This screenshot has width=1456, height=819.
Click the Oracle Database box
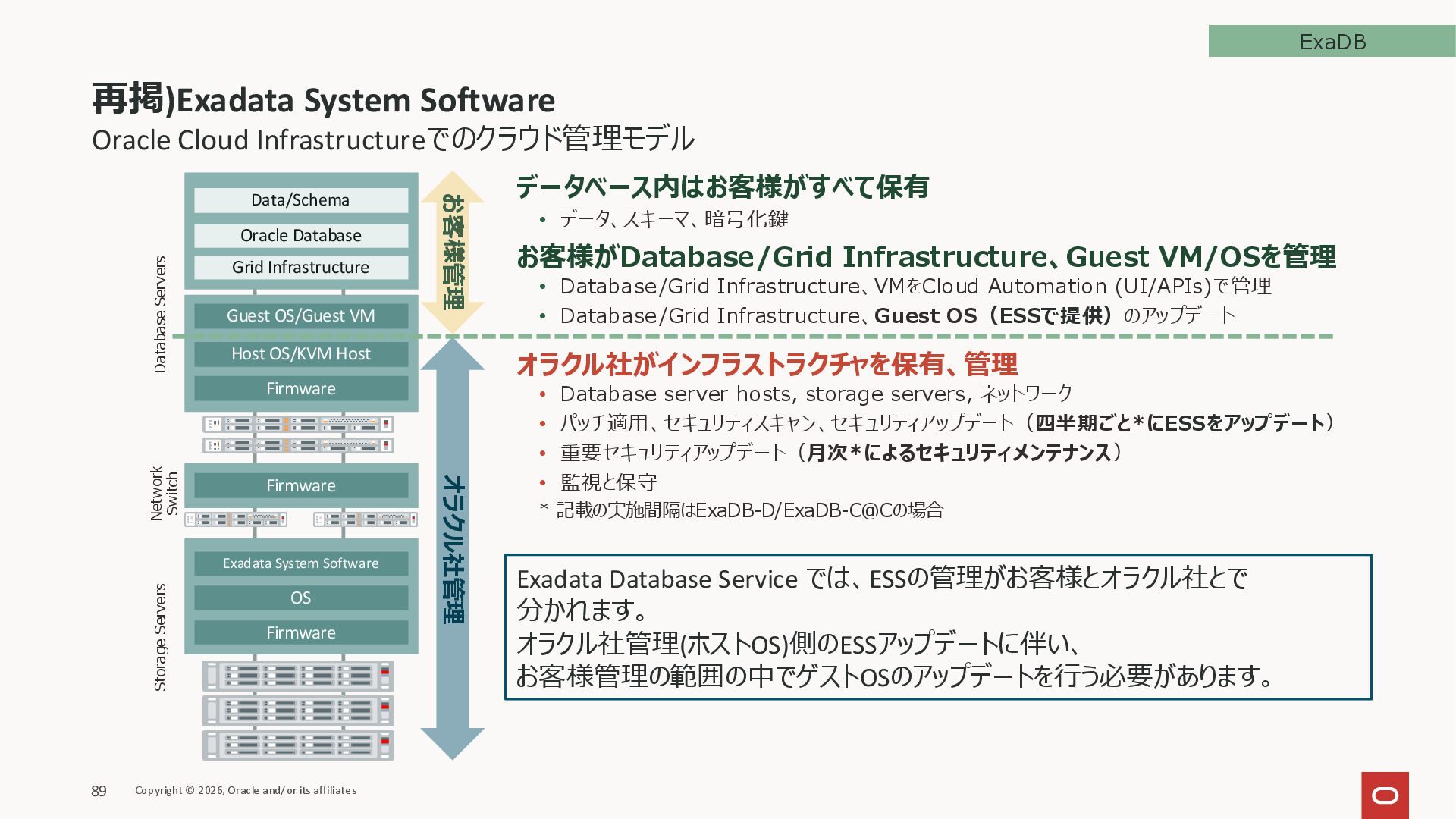(x=300, y=236)
